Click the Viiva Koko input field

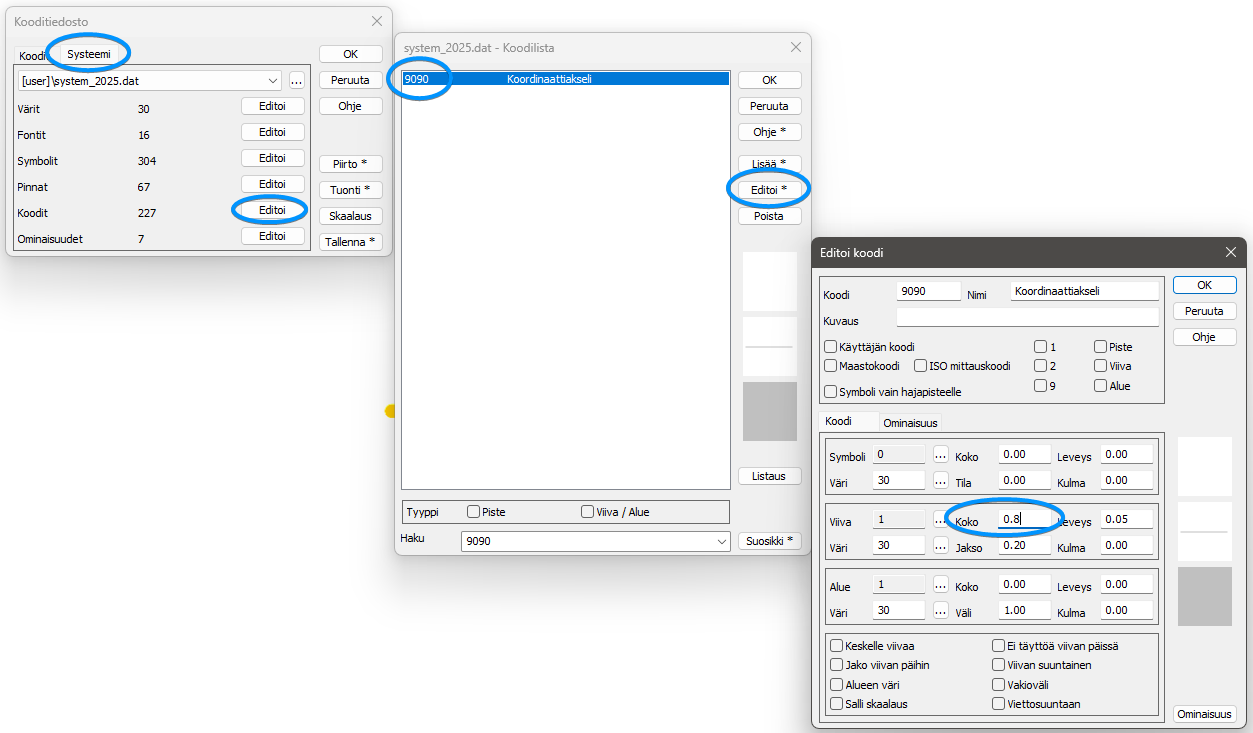point(1024,520)
